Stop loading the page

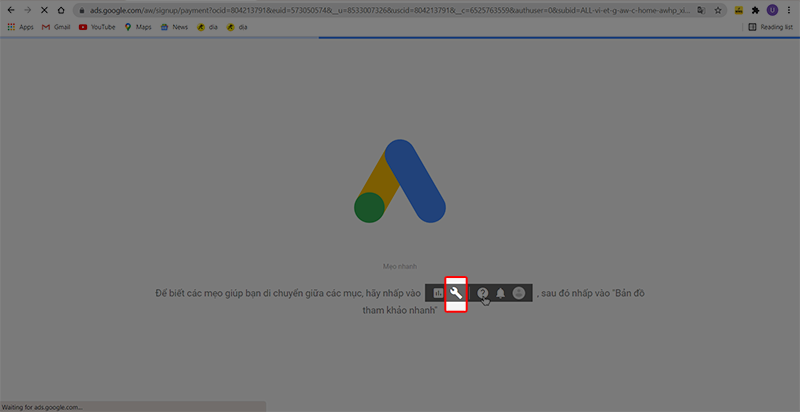(43, 9)
